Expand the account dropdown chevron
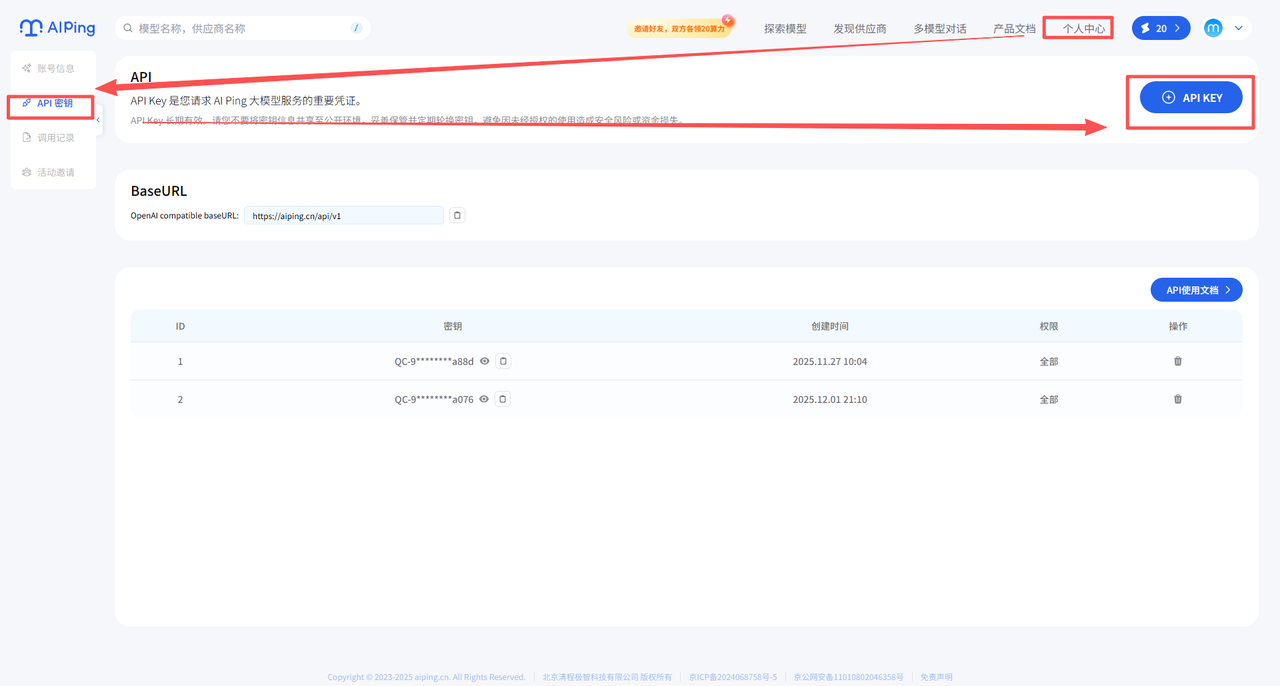The image size is (1280, 686). point(1239,28)
